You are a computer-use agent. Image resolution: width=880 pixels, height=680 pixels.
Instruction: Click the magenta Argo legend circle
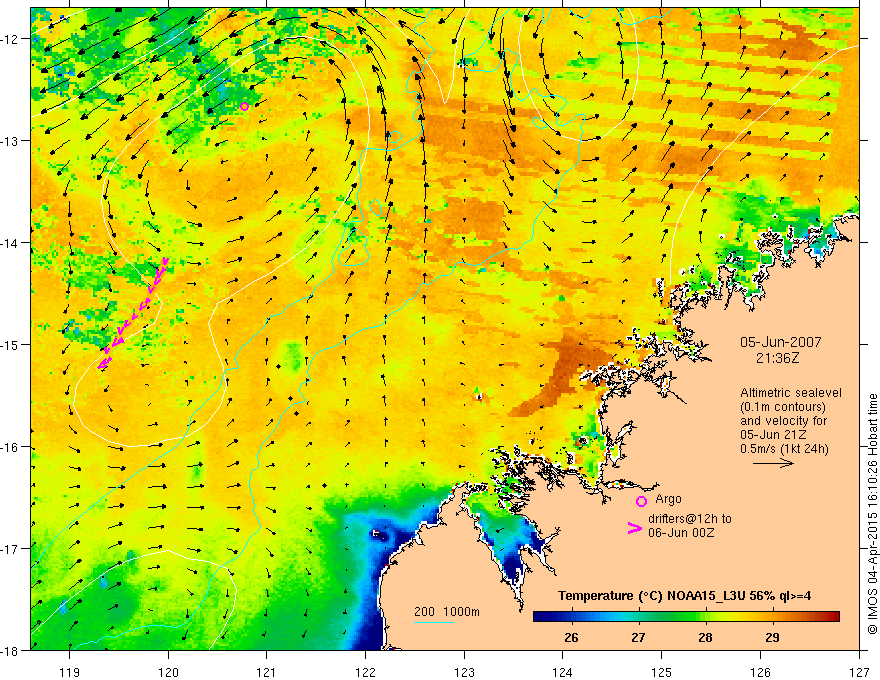641,501
